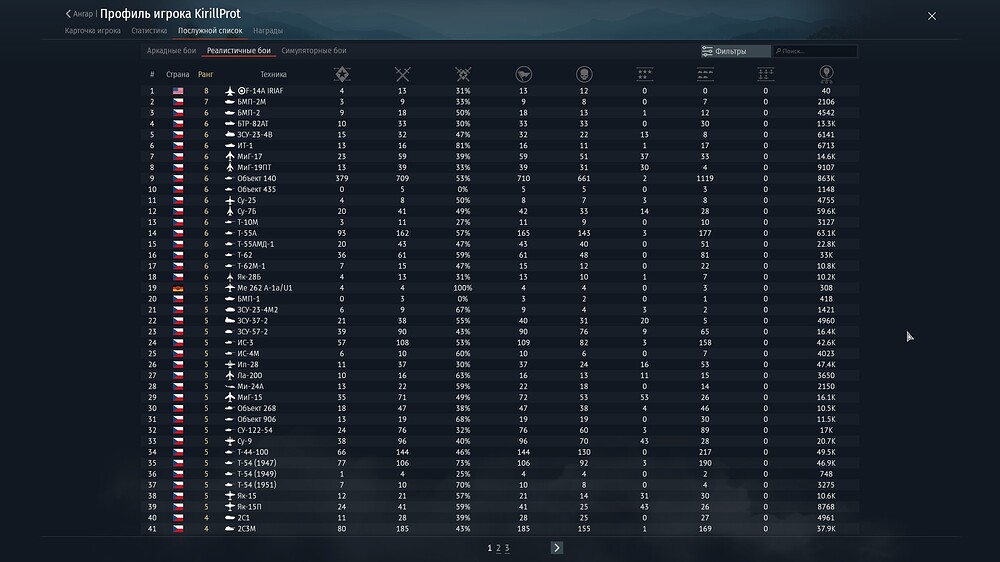Select page 1 of the list
The height and width of the screenshot is (562, 1000).
tap(490, 548)
